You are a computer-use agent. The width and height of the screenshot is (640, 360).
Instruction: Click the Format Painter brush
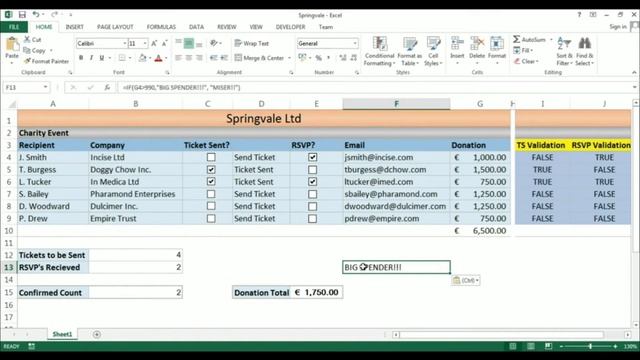point(27,61)
